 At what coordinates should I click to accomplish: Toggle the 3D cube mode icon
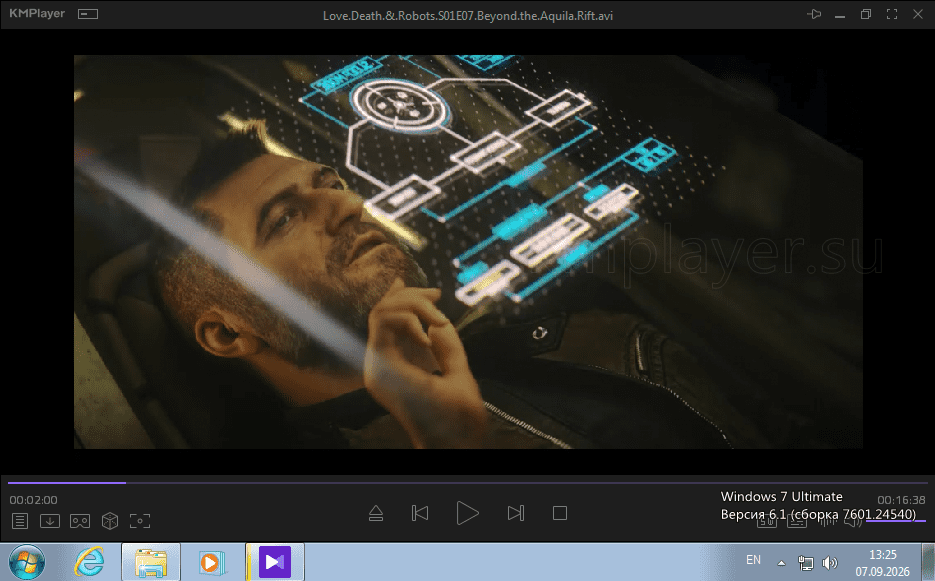110,521
